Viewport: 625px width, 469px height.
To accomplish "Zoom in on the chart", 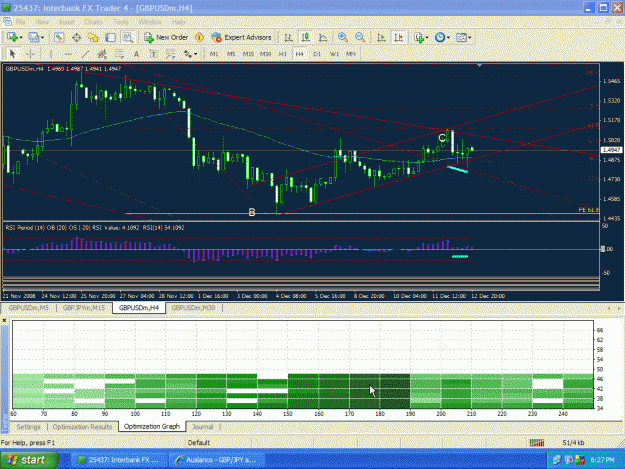I will click(x=342, y=37).
